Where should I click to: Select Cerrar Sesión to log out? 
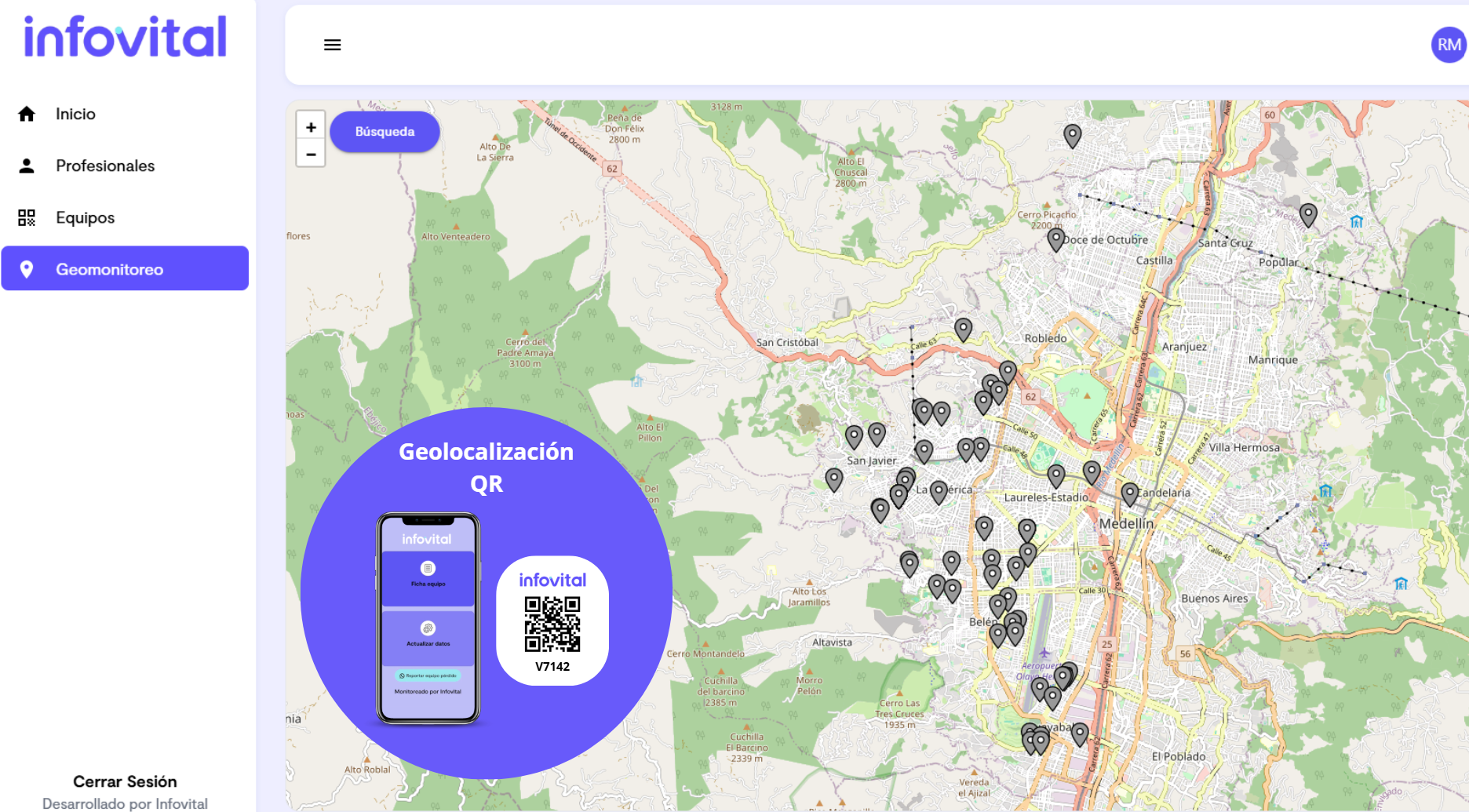click(x=125, y=781)
